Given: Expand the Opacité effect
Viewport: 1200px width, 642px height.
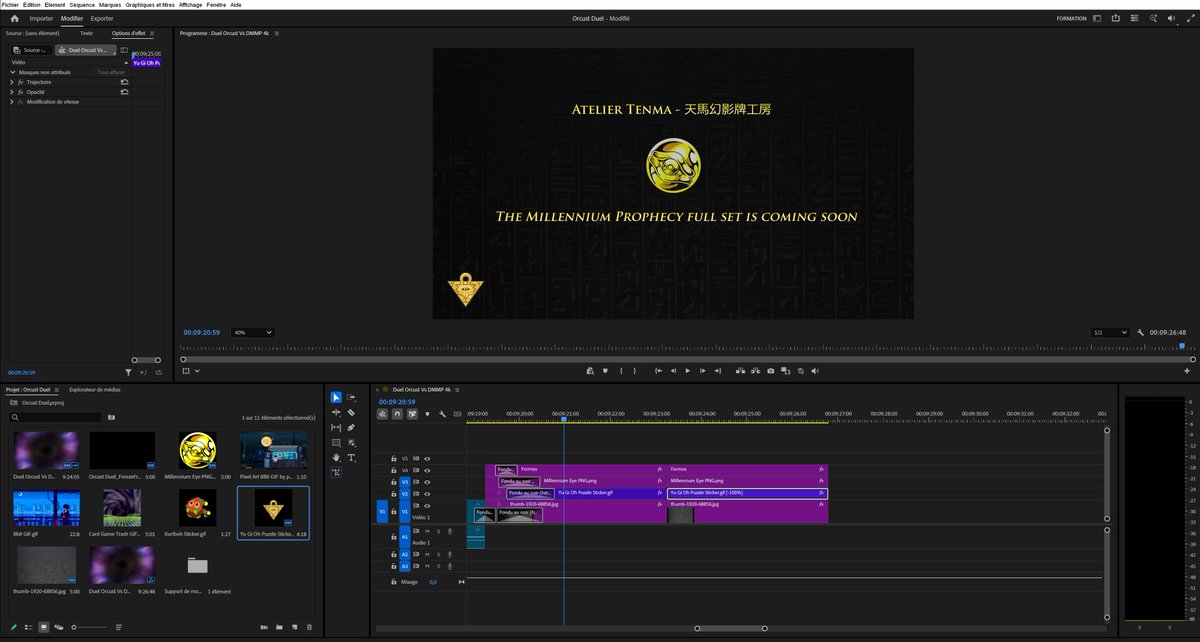Looking at the screenshot, I should pyautogui.click(x=12, y=92).
